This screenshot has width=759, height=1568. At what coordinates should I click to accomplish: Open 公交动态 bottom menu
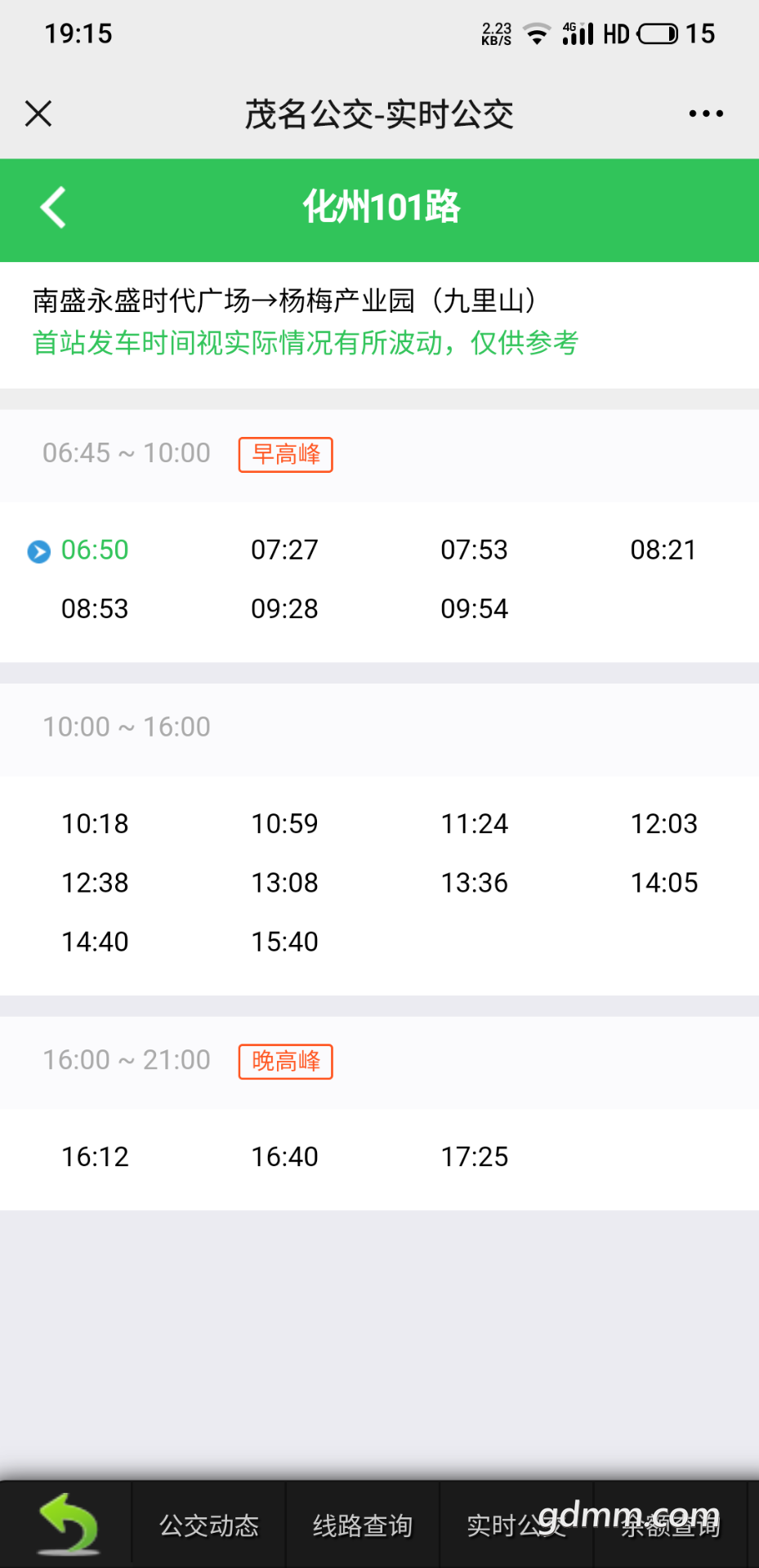209,1525
